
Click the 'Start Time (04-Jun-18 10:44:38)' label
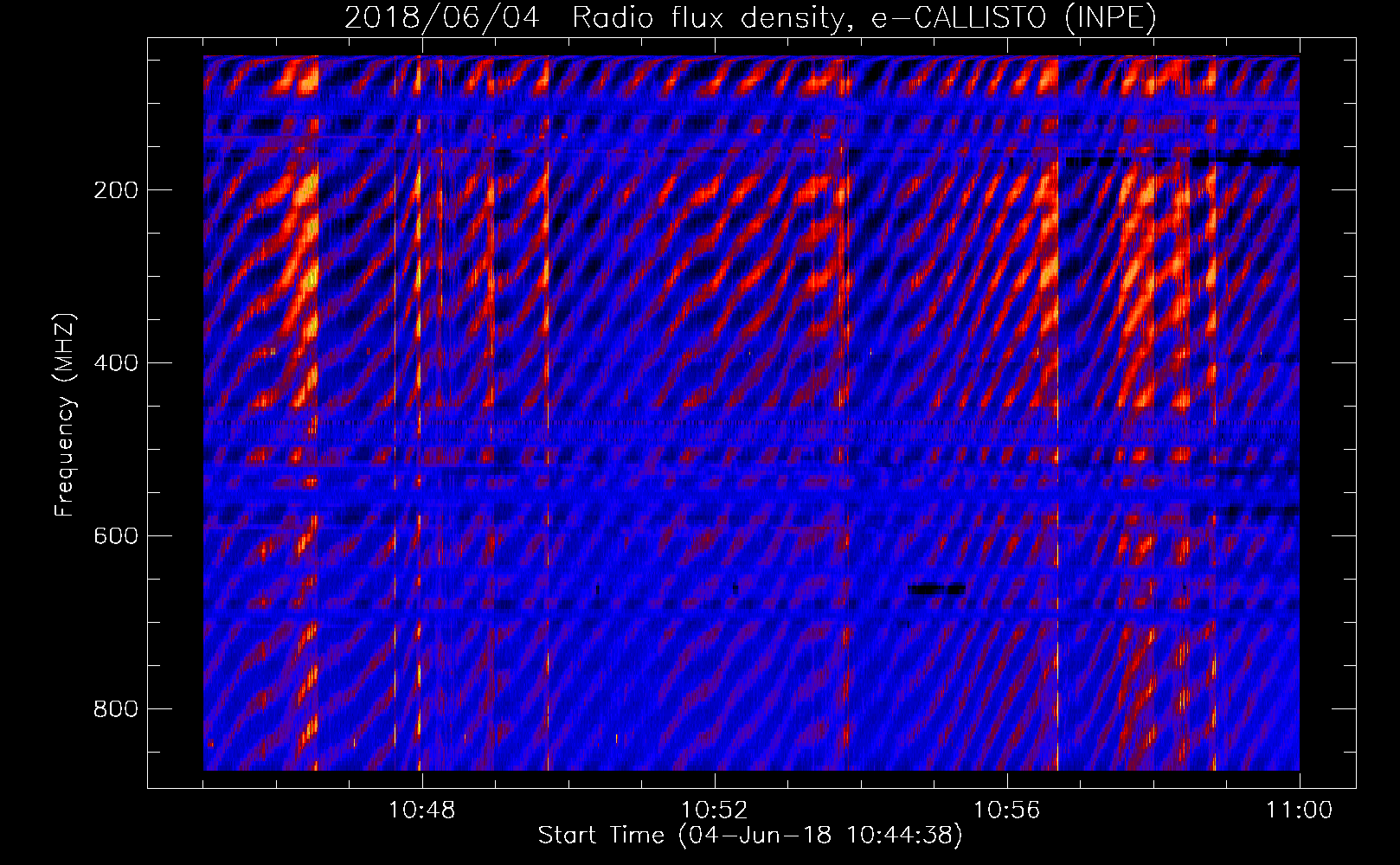[750, 836]
